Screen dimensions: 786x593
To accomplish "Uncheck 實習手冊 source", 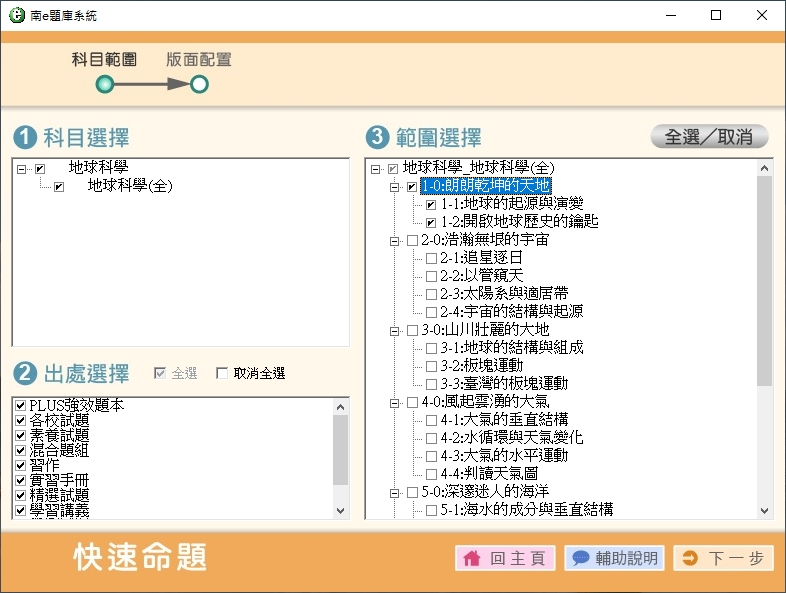I will [x=21, y=480].
